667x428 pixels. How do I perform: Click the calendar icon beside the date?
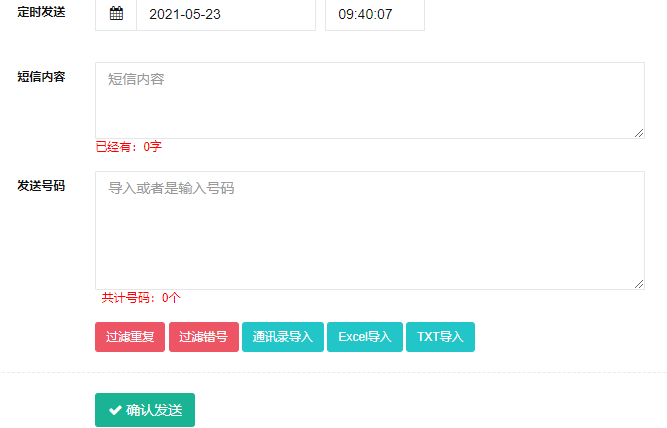point(116,15)
